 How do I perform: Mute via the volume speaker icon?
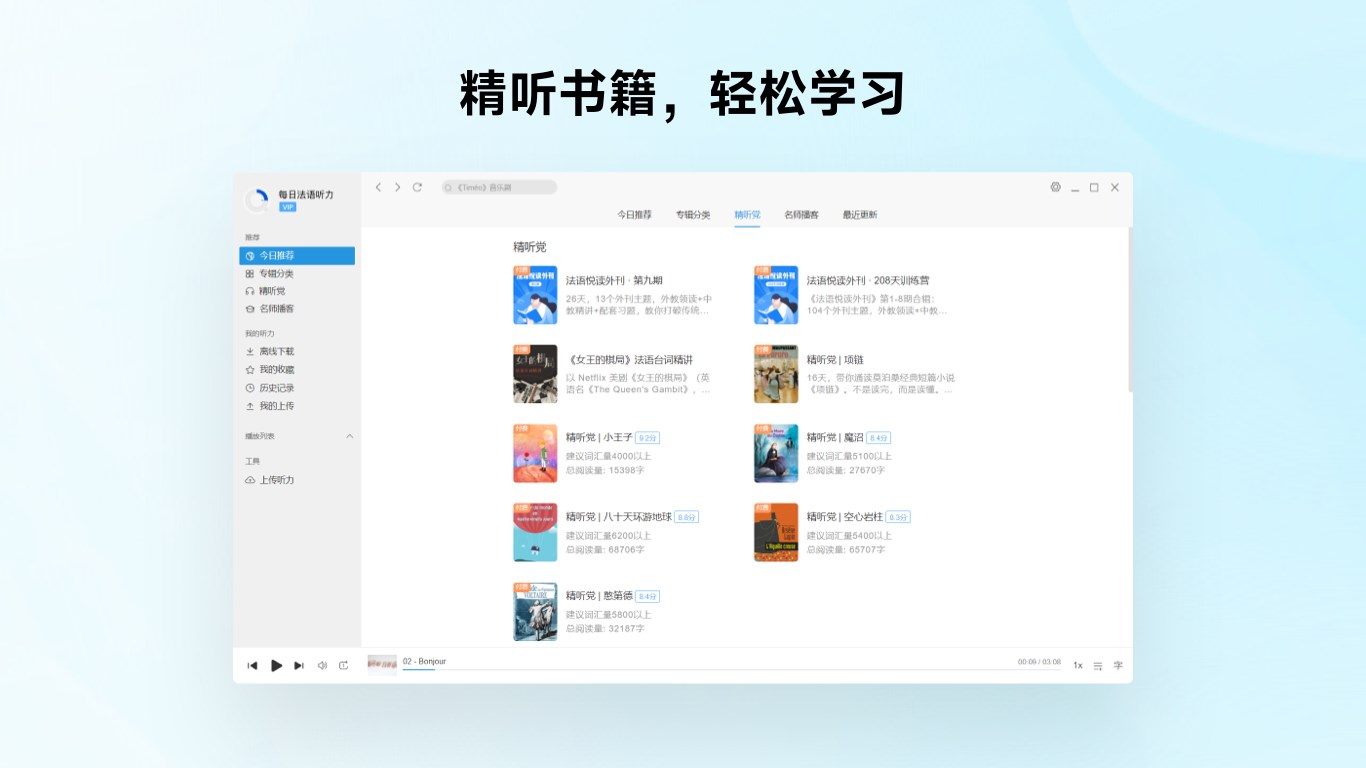coord(322,665)
